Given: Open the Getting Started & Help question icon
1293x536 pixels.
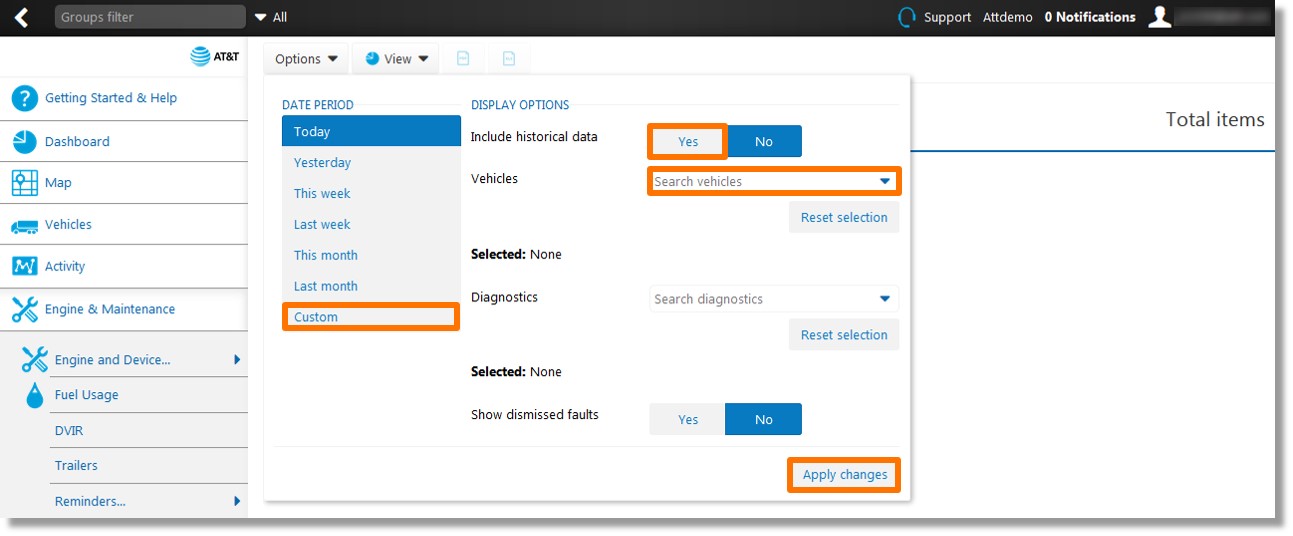Looking at the screenshot, I should [x=25, y=98].
